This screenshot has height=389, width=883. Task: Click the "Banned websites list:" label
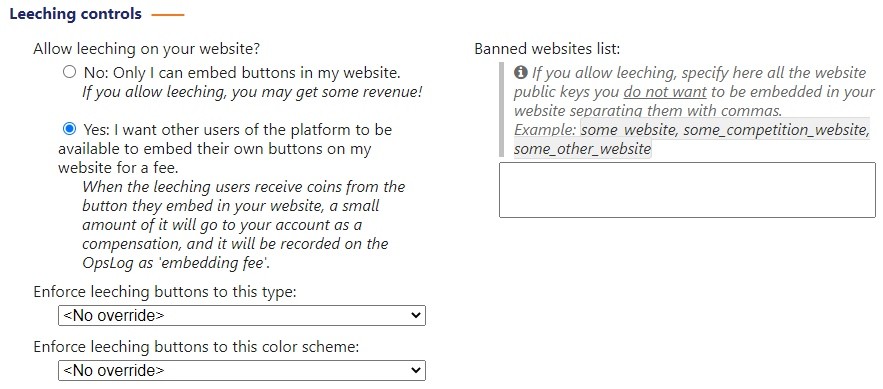(547, 49)
